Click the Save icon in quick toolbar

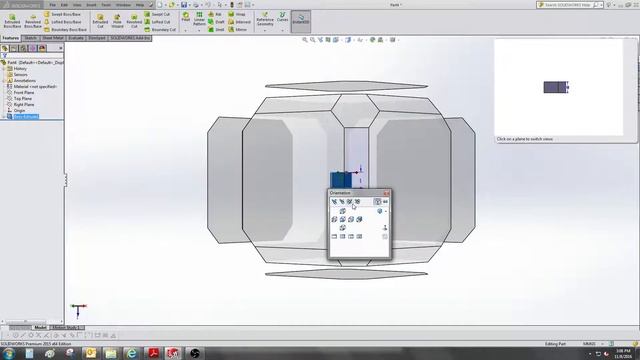click(x=184, y=5)
